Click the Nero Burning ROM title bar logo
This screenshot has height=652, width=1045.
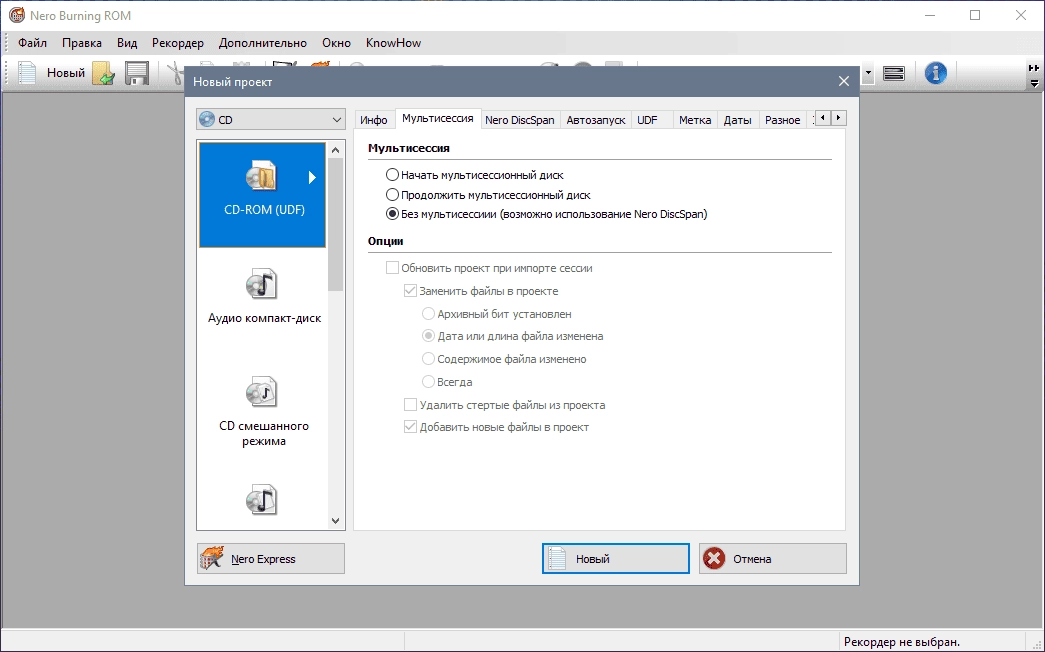click(17, 15)
